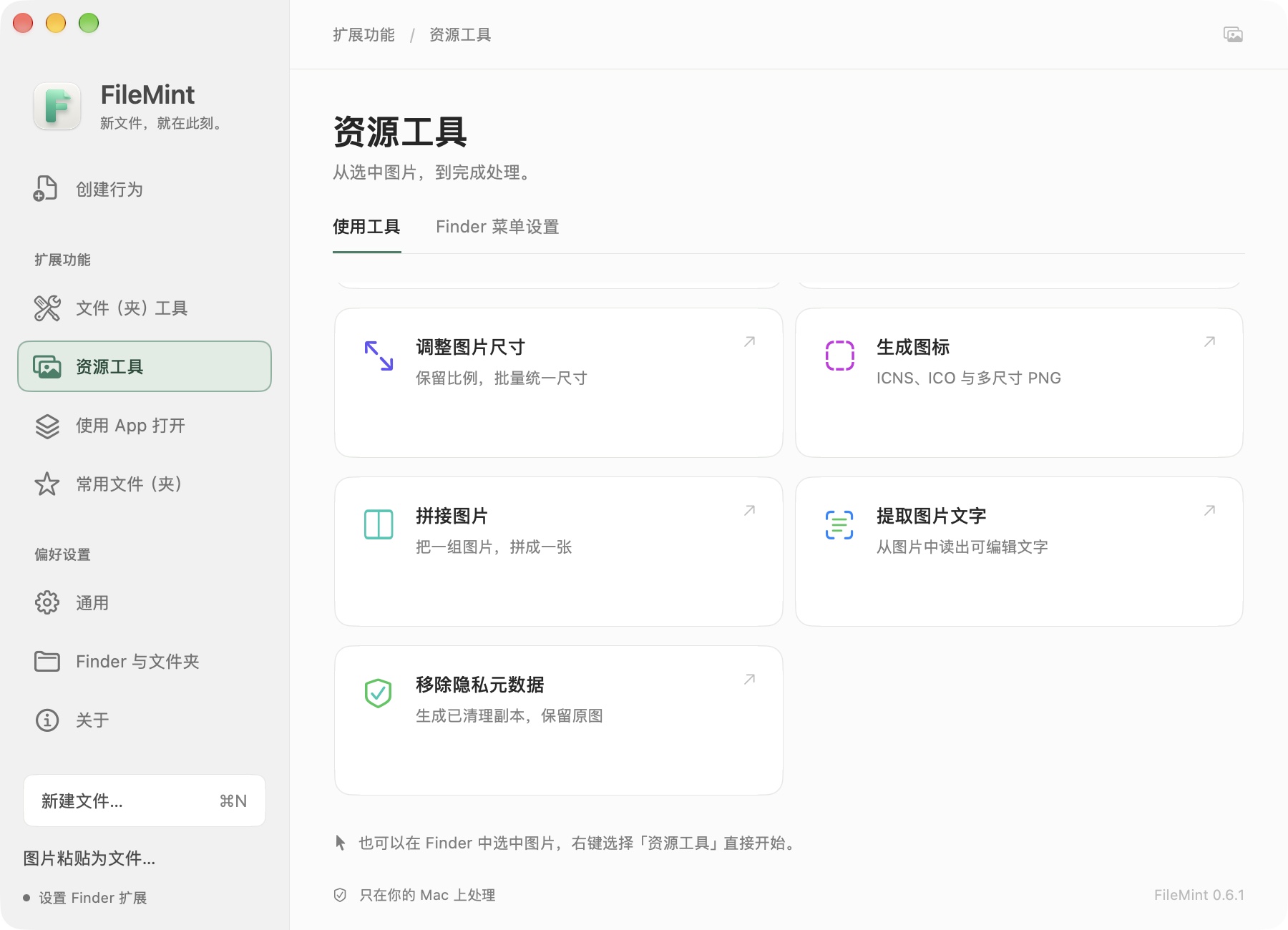This screenshot has width=1288, height=930.
Task: Click the 扩展功能 breadcrumb link
Action: click(364, 34)
